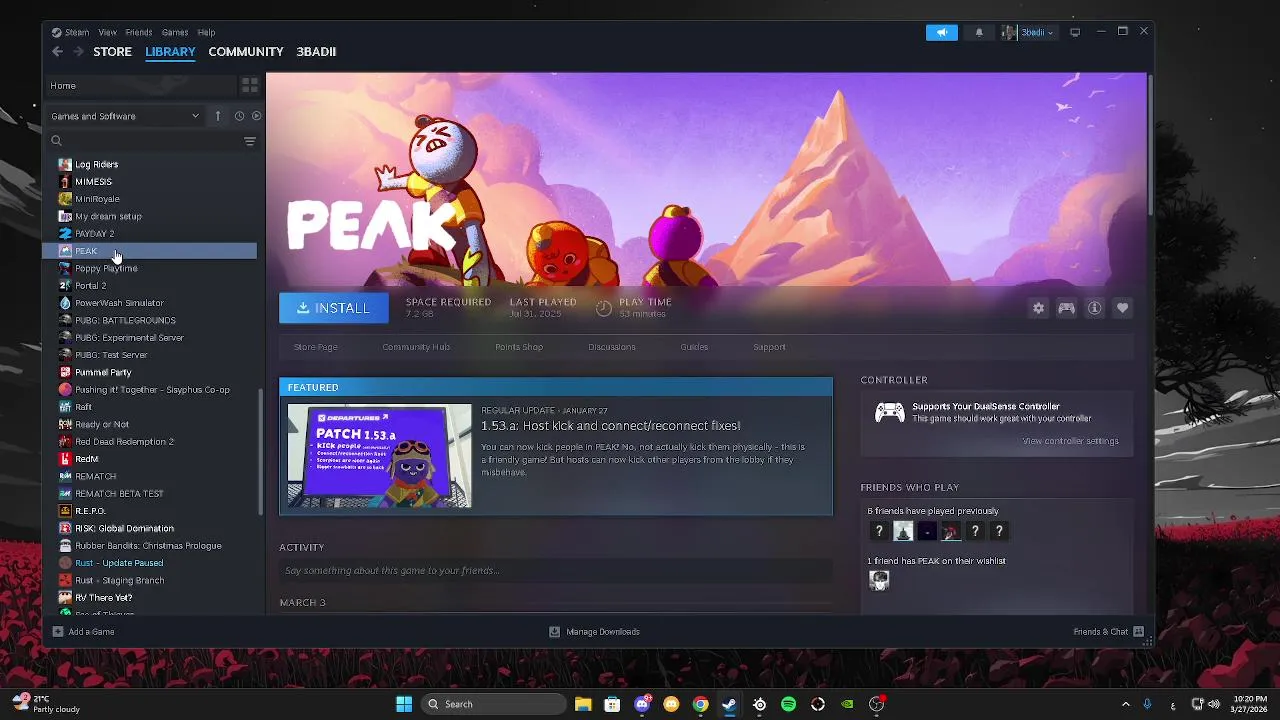Image resolution: width=1280 pixels, height=720 pixels.
Task: Open advanced library filter options icon
Action: [x=250, y=141]
